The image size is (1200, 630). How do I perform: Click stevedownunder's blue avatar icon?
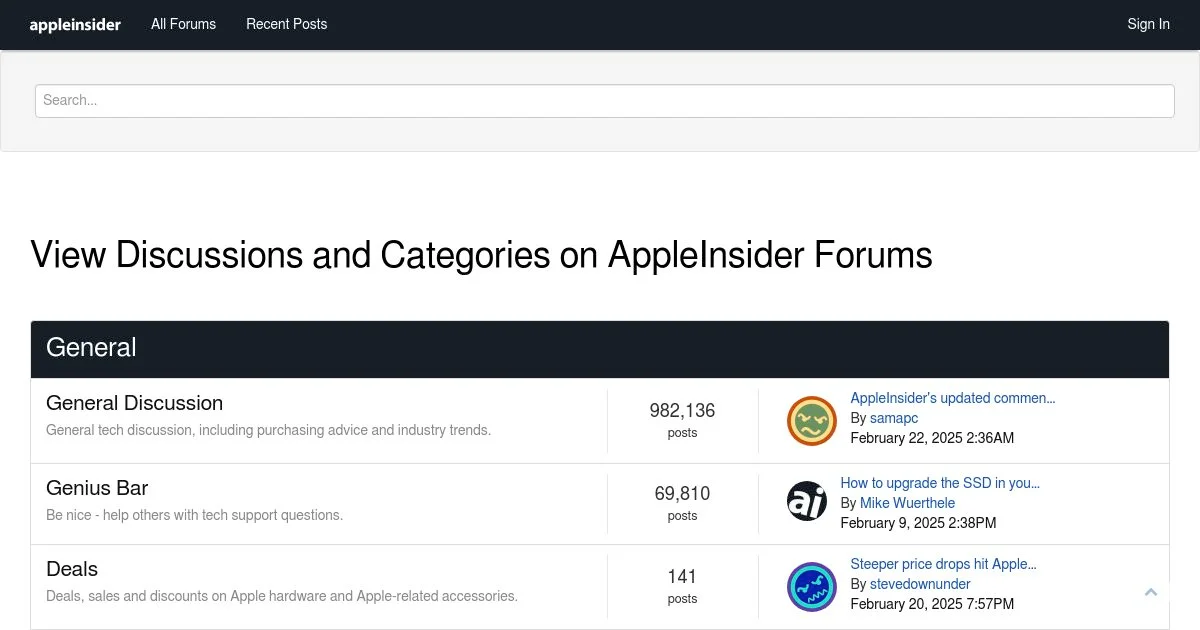point(811,586)
